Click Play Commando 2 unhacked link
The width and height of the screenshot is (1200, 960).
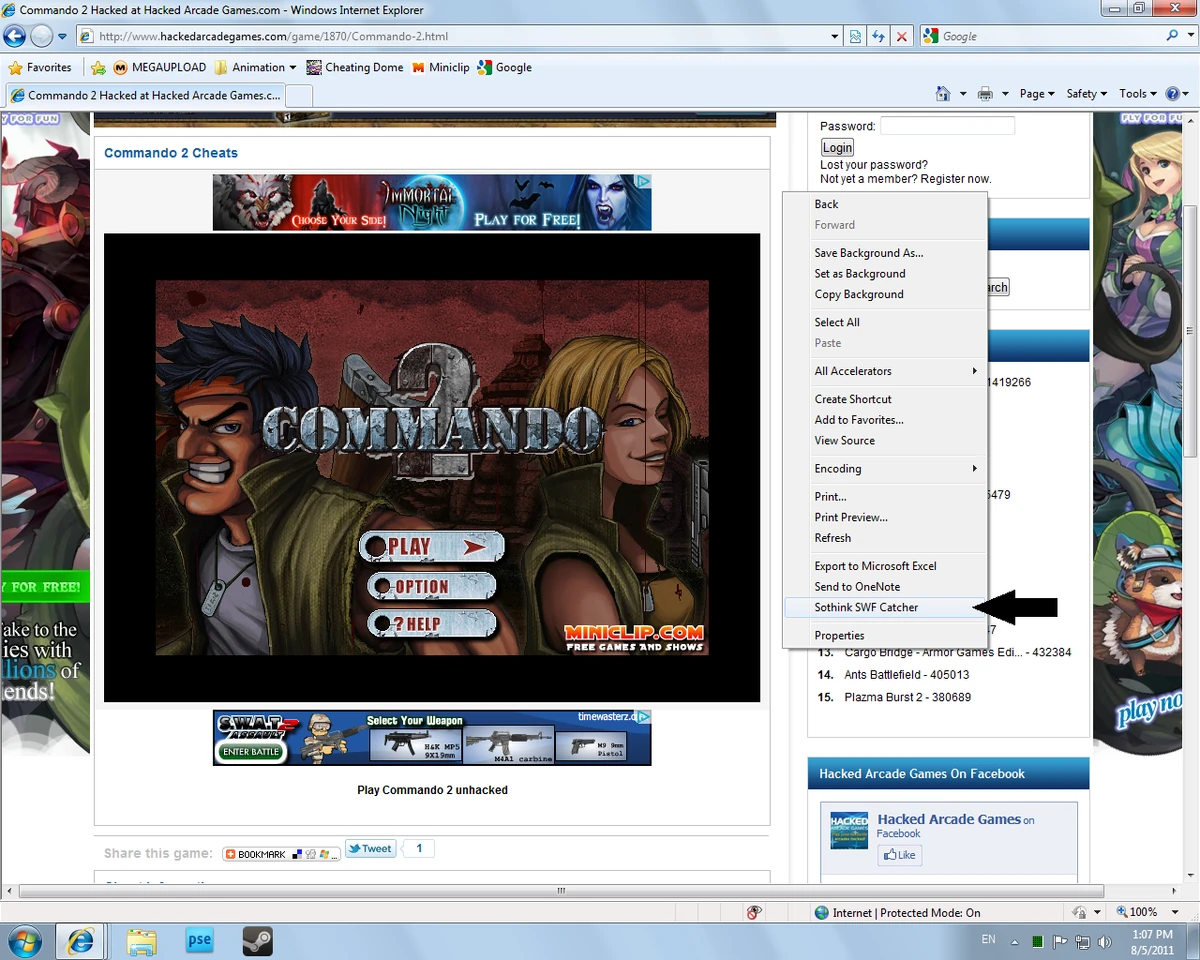(x=432, y=790)
